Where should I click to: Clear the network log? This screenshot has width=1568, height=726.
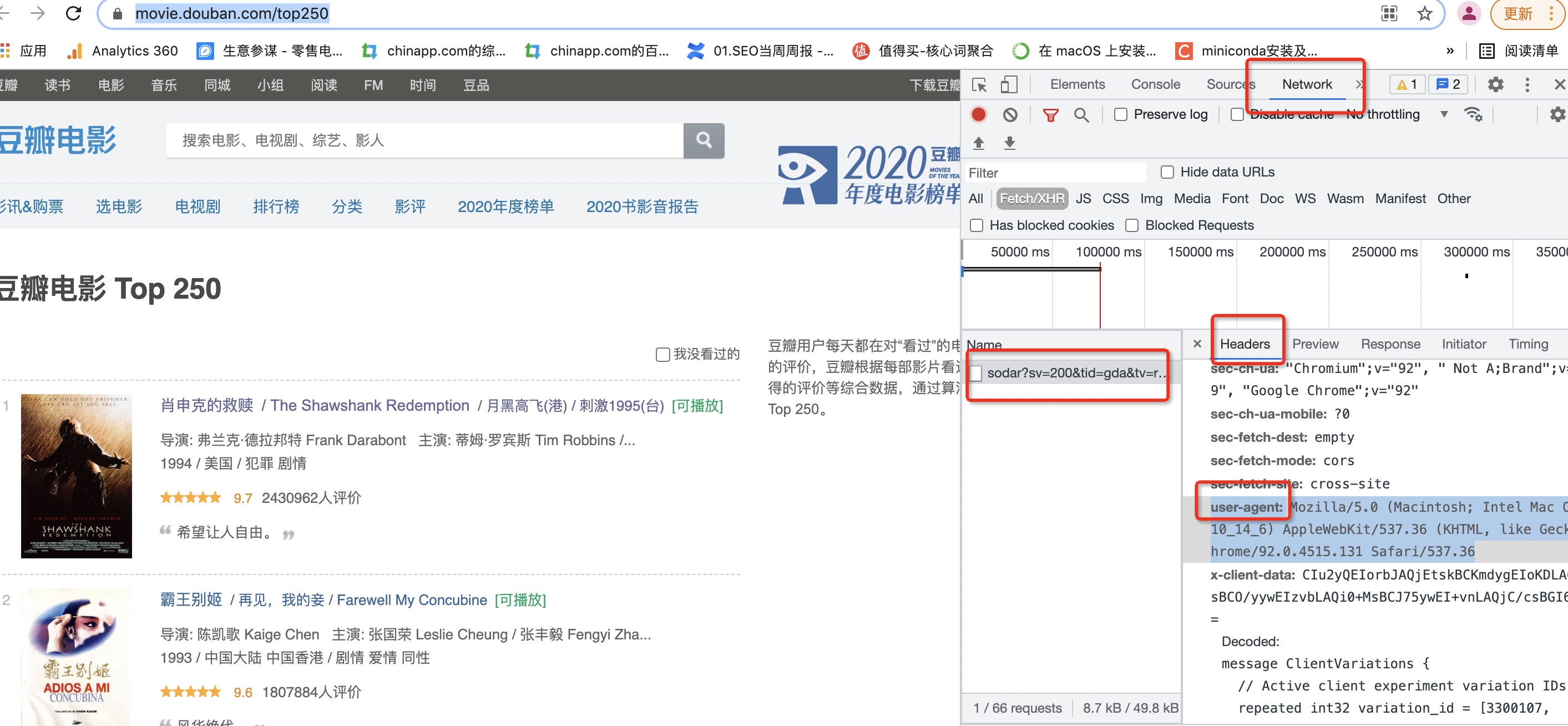coord(1010,114)
